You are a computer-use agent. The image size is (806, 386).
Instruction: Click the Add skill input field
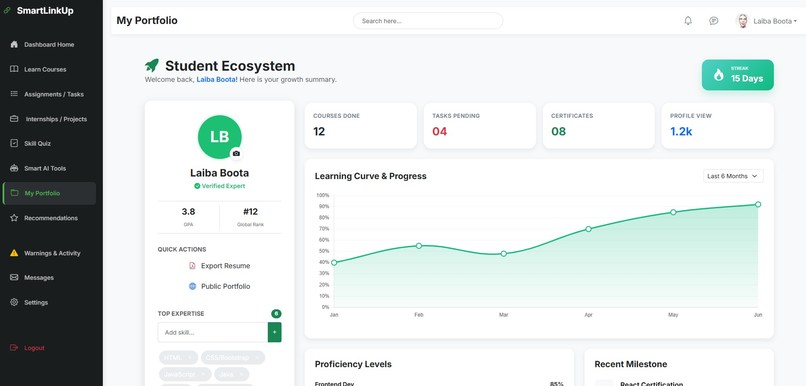coord(213,333)
